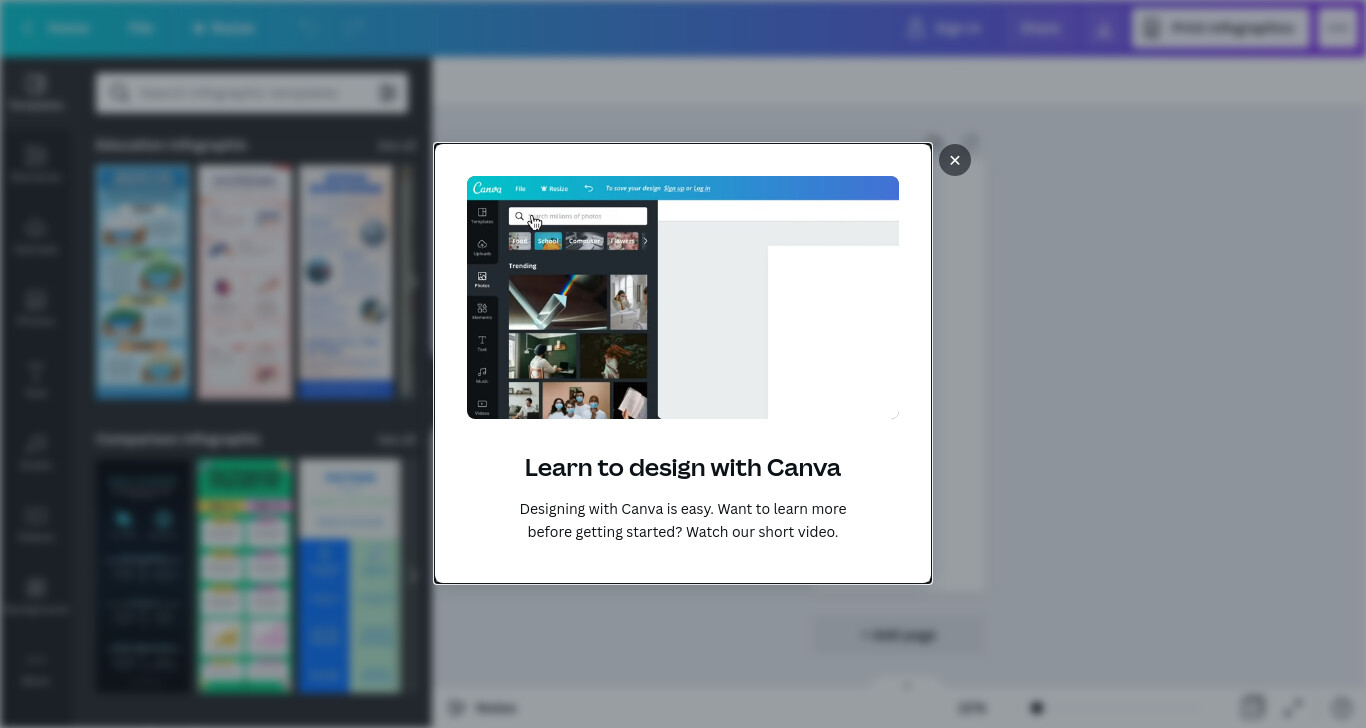Click the Add page button below the canvas
Viewport: 1366px width, 728px height.
coord(899,635)
